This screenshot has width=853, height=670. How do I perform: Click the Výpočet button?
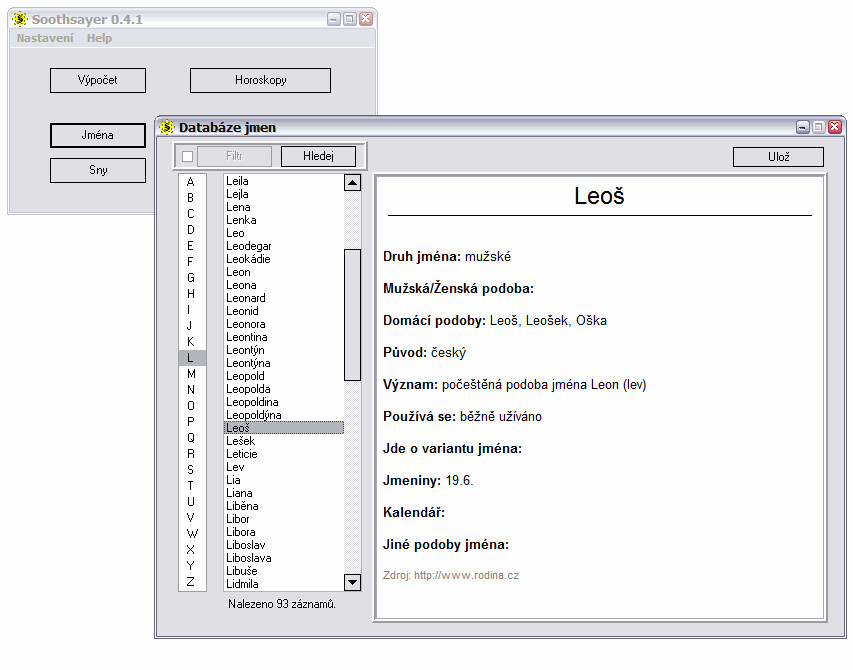click(98, 80)
